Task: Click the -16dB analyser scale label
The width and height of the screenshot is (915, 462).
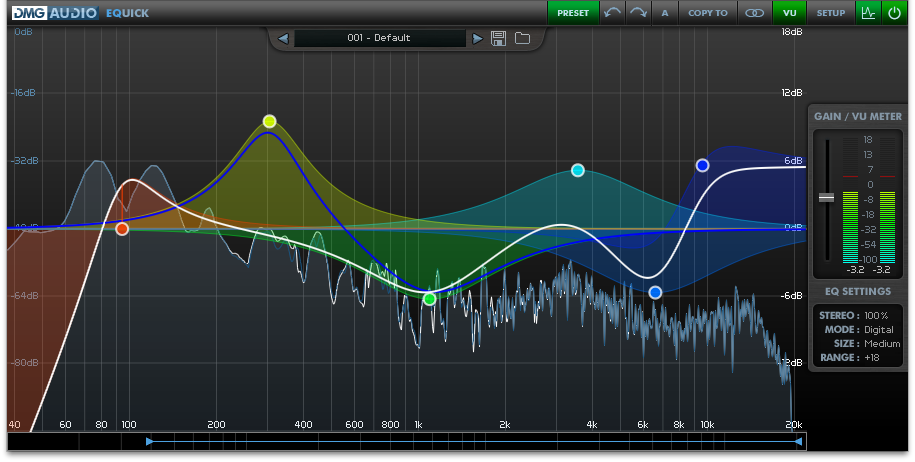Action: pyautogui.click(x=23, y=93)
